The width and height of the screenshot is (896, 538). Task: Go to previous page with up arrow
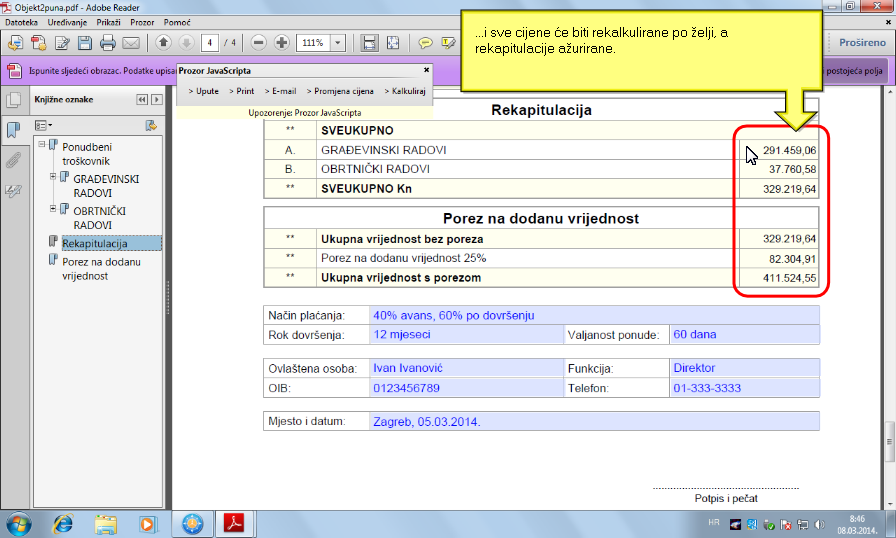(163, 42)
